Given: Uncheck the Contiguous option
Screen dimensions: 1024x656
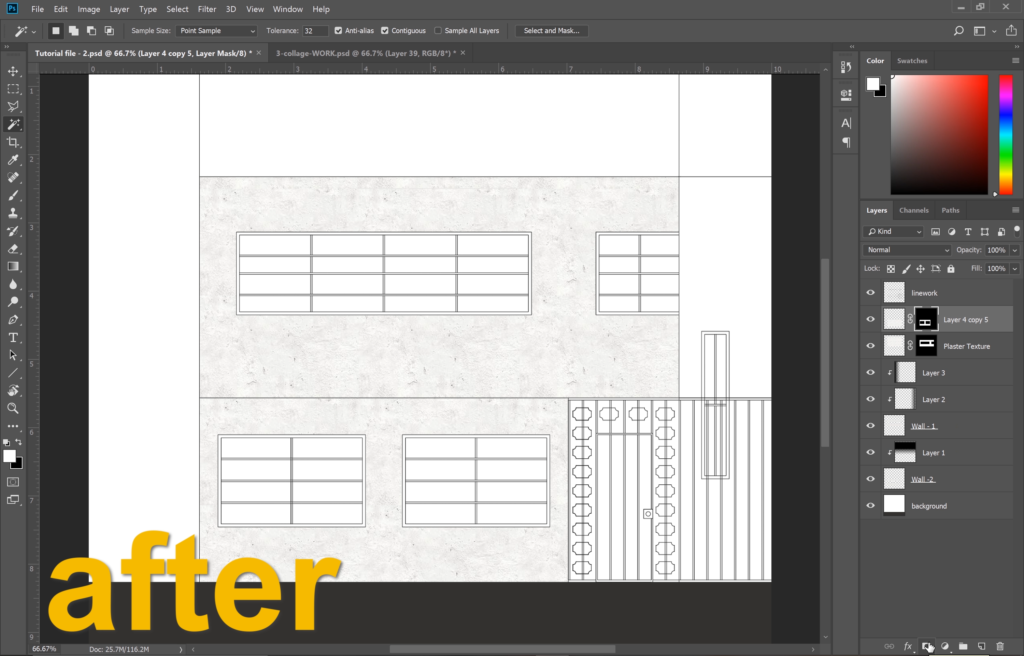Looking at the screenshot, I should coord(385,31).
